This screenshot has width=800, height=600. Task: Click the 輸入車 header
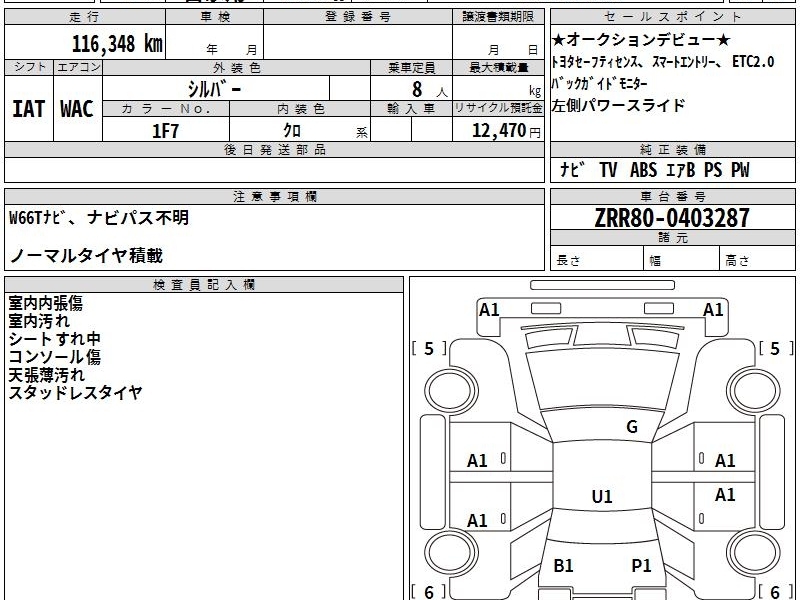[x=411, y=109]
